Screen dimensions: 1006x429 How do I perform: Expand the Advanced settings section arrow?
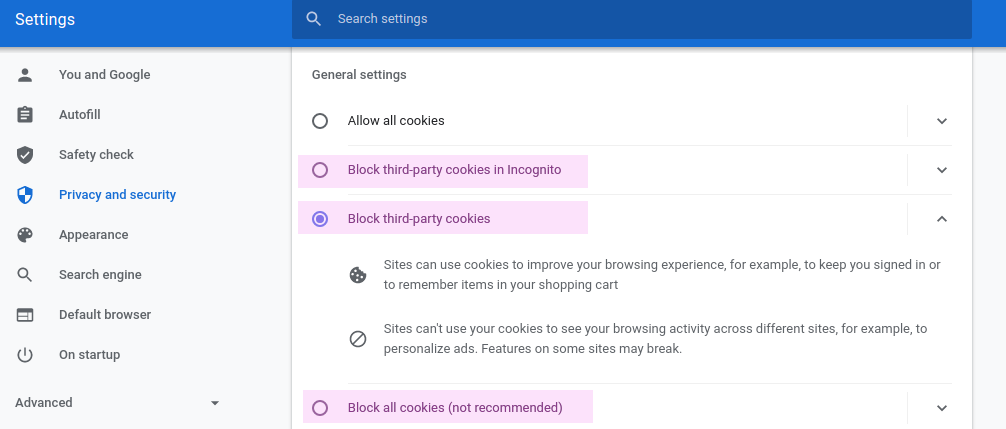(214, 403)
